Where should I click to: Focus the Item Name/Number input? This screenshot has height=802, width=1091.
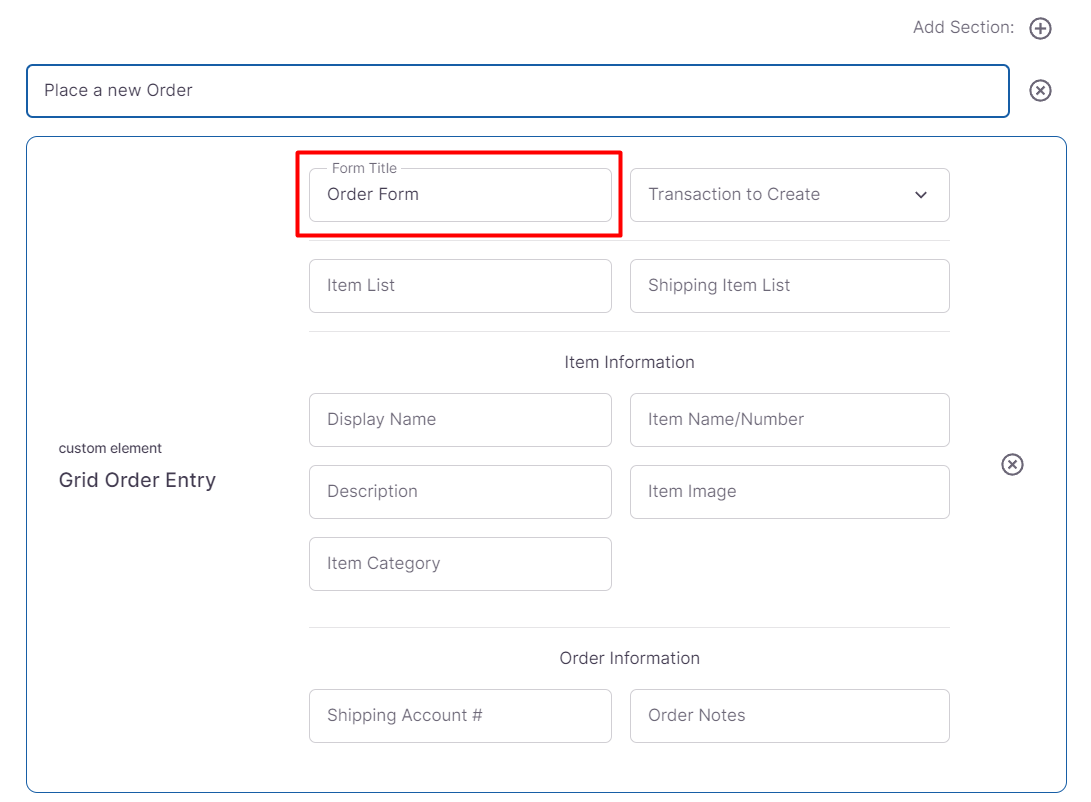point(789,420)
